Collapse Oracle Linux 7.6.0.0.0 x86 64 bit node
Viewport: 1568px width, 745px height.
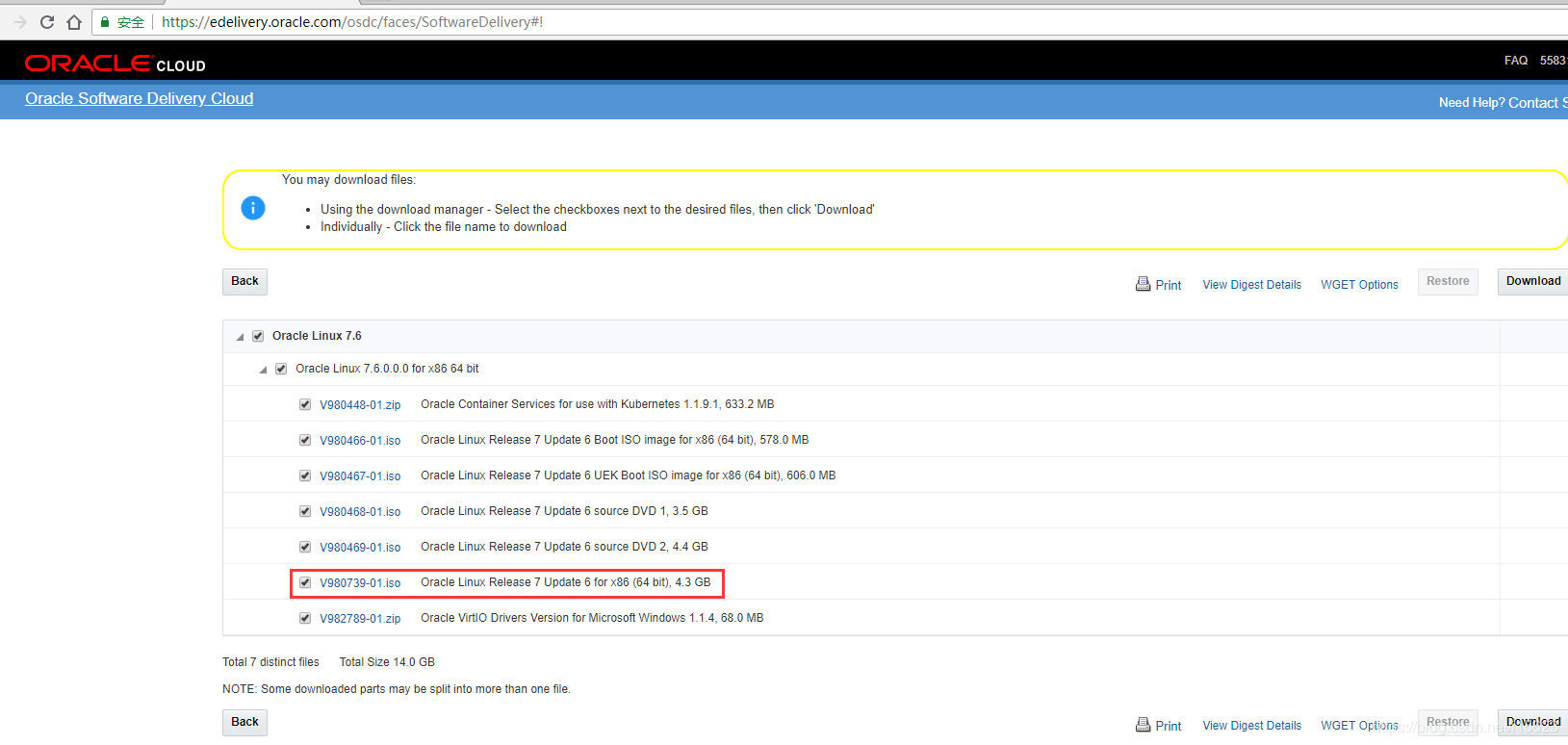[263, 370]
